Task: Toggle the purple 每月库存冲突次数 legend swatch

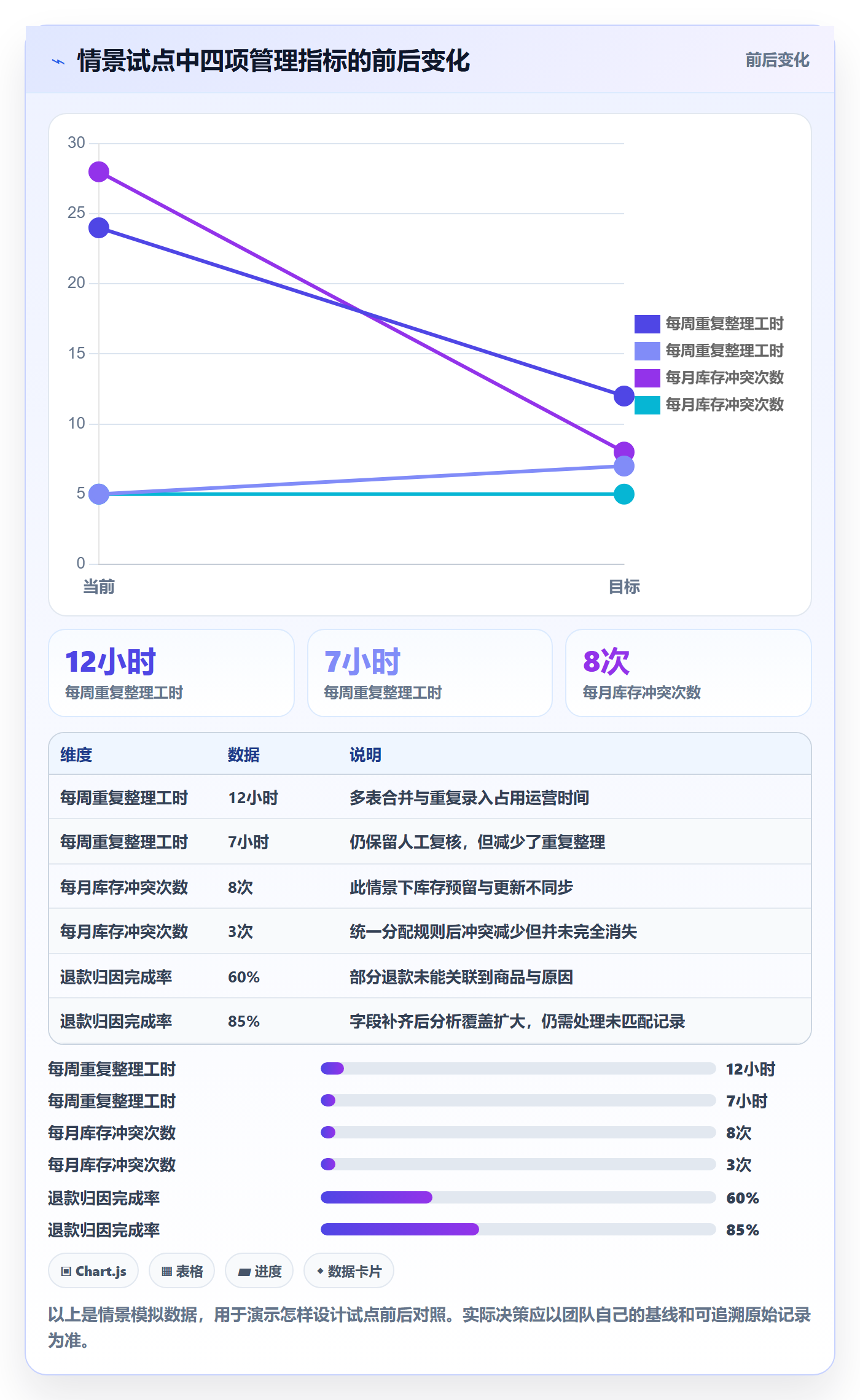Action: pyautogui.click(x=647, y=378)
